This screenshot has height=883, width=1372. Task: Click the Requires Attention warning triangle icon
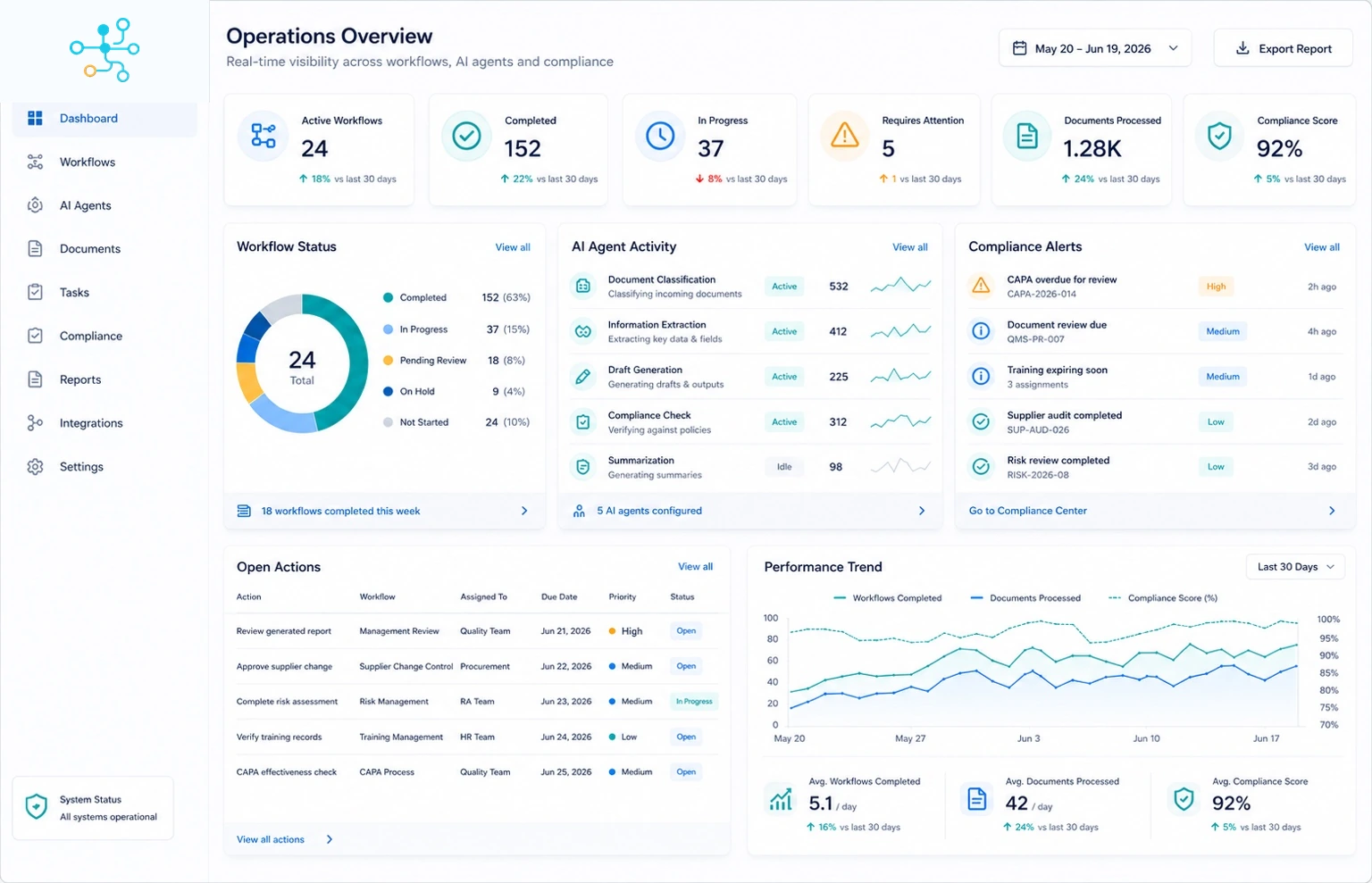pos(844,136)
